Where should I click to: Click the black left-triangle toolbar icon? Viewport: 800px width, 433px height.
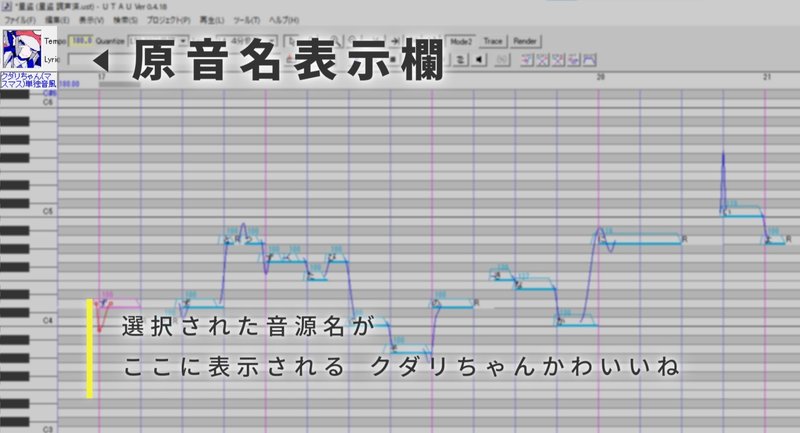pos(479,60)
